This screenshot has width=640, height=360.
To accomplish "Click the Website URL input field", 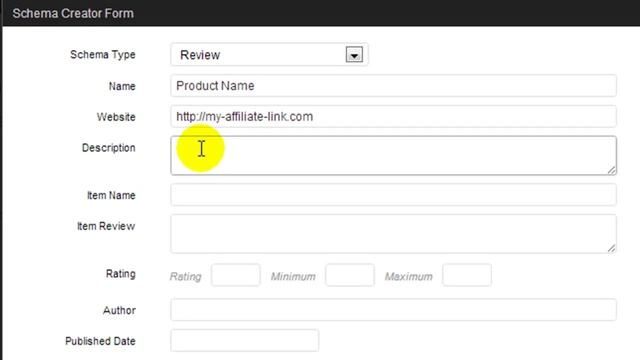I will [x=393, y=117].
